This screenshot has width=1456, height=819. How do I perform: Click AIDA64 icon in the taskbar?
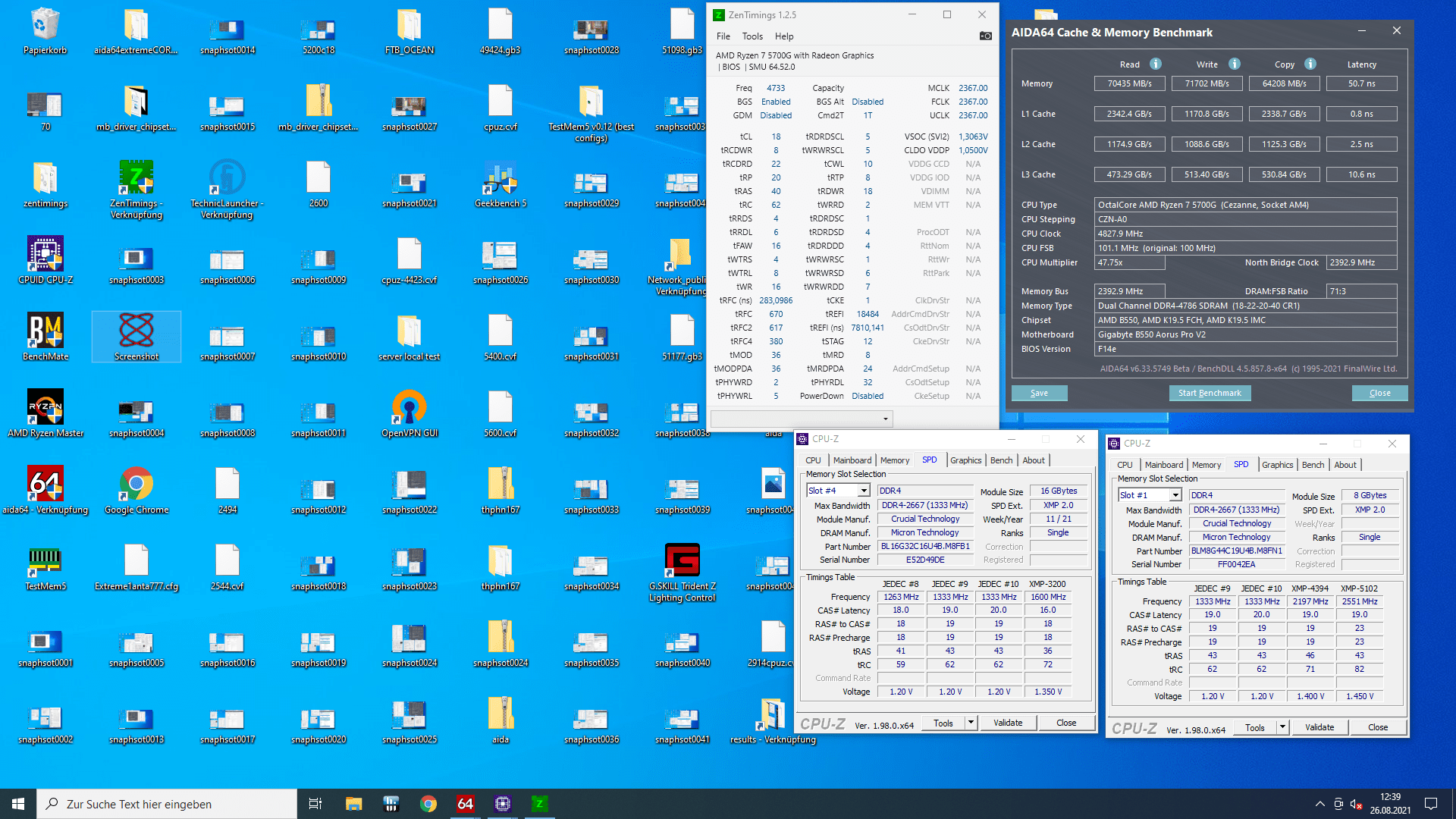465,804
